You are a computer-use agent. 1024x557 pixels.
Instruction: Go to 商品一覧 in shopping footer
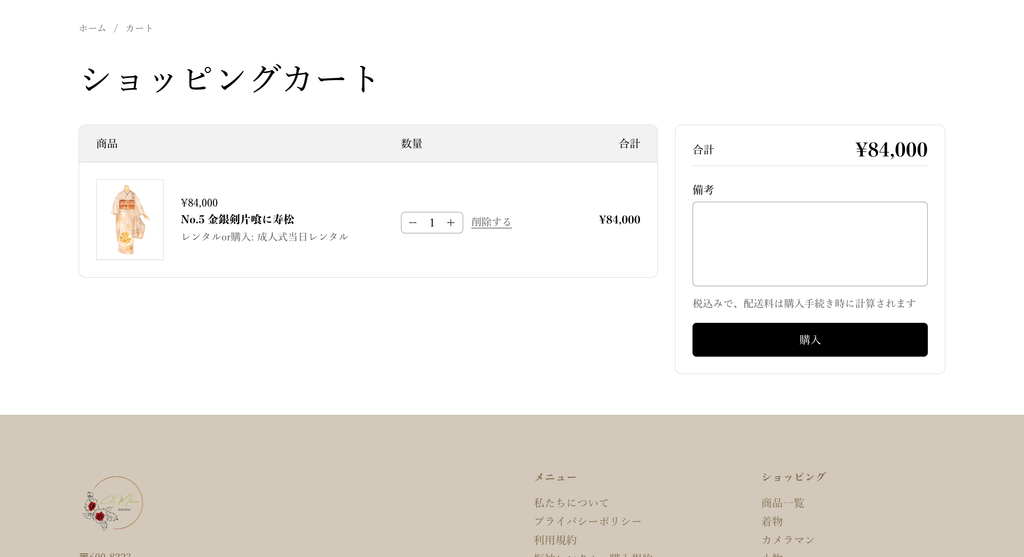click(x=782, y=503)
